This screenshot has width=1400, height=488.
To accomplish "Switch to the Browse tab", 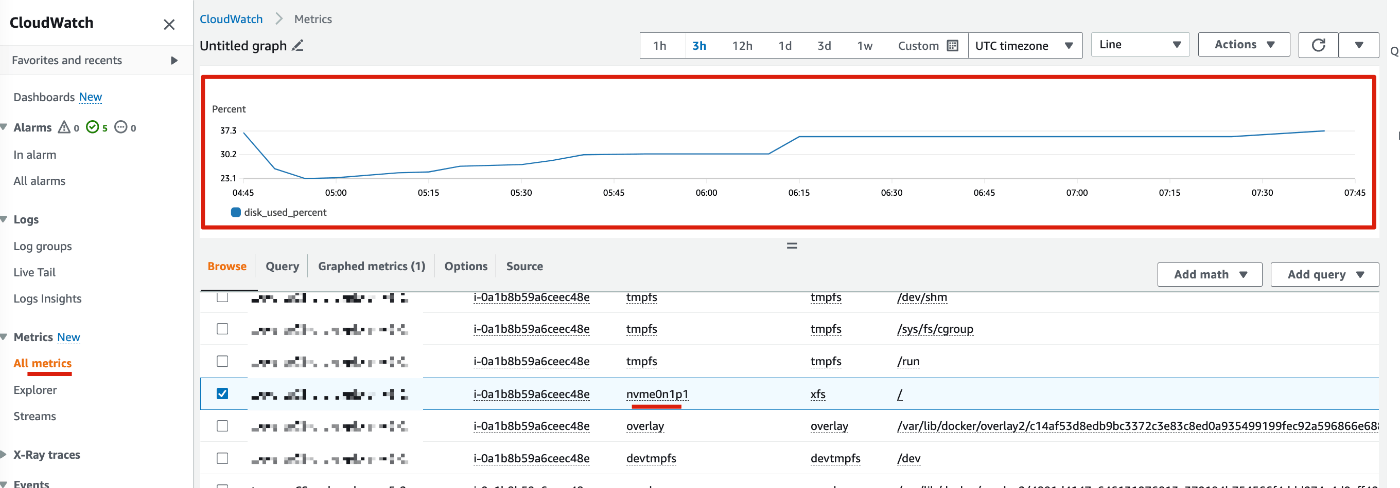I will [227, 267].
